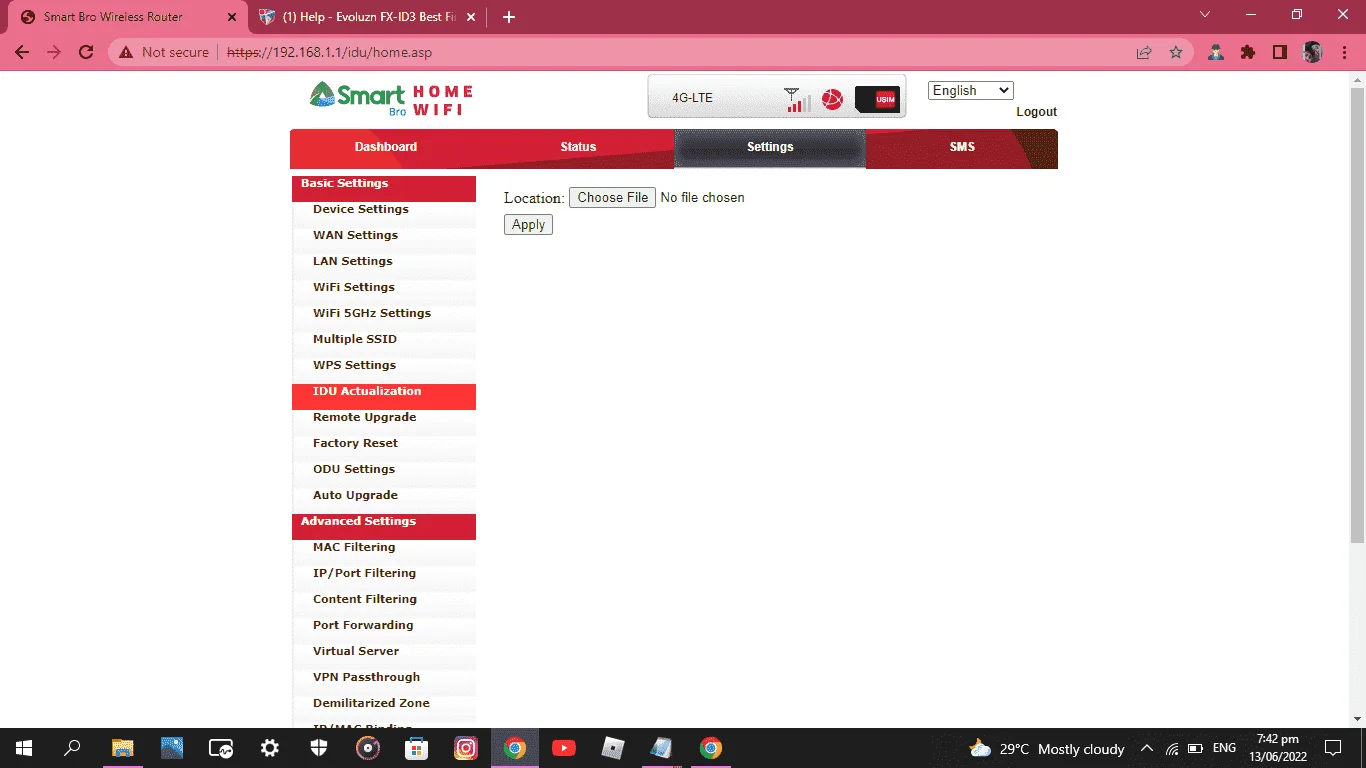The width and height of the screenshot is (1366, 768).
Task: Select the Settings tab
Action: pyautogui.click(x=770, y=147)
